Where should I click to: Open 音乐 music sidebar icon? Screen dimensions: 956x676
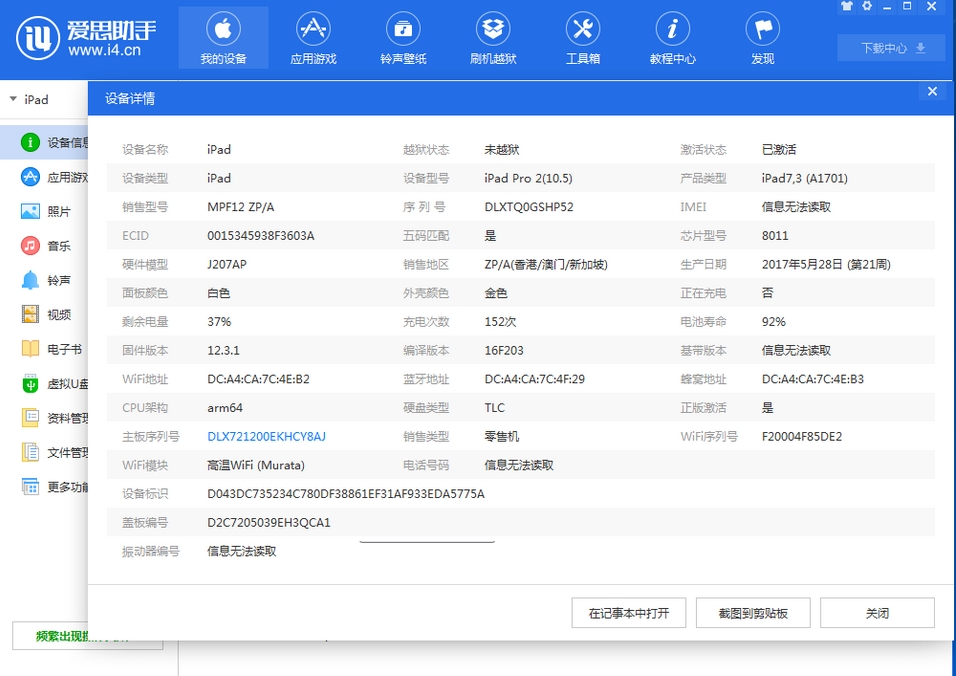(30, 246)
